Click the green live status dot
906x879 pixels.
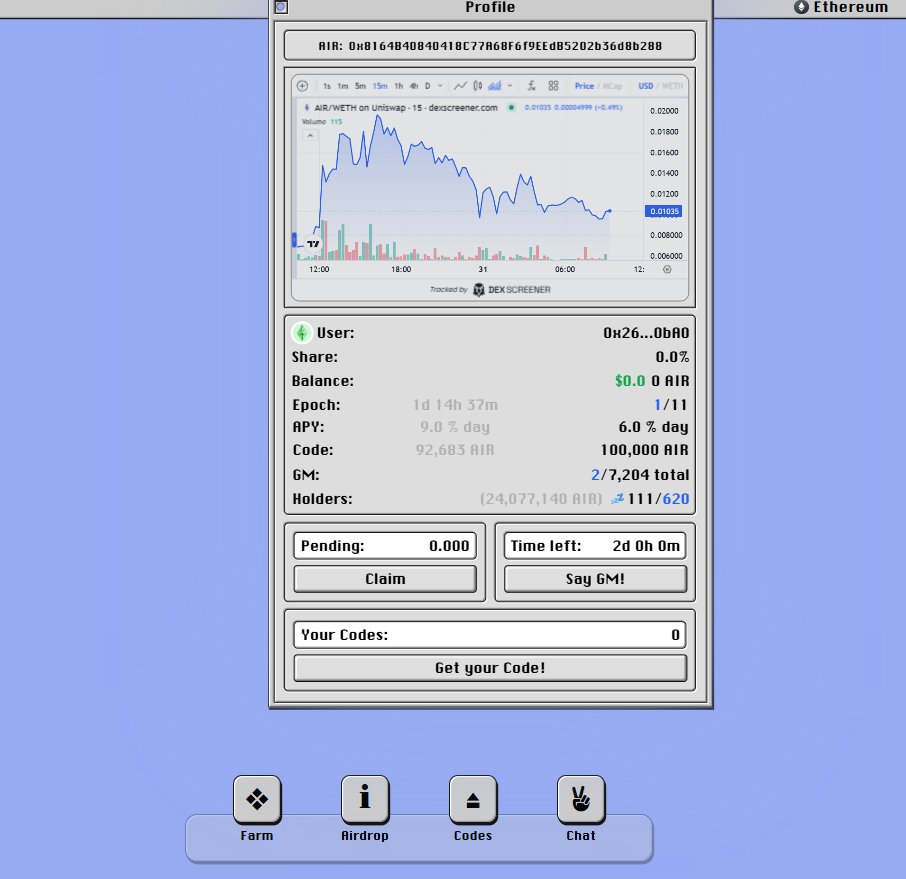(x=511, y=107)
